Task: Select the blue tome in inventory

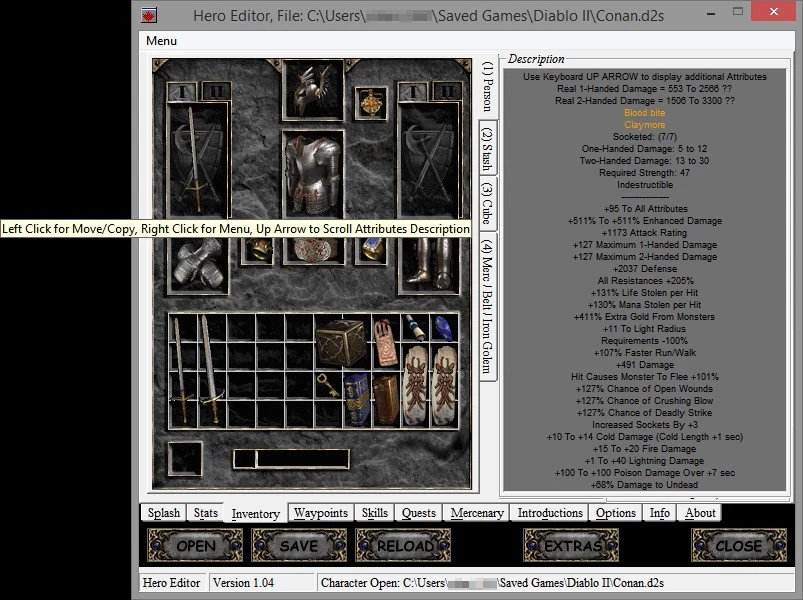Action: click(x=356, y=399)
